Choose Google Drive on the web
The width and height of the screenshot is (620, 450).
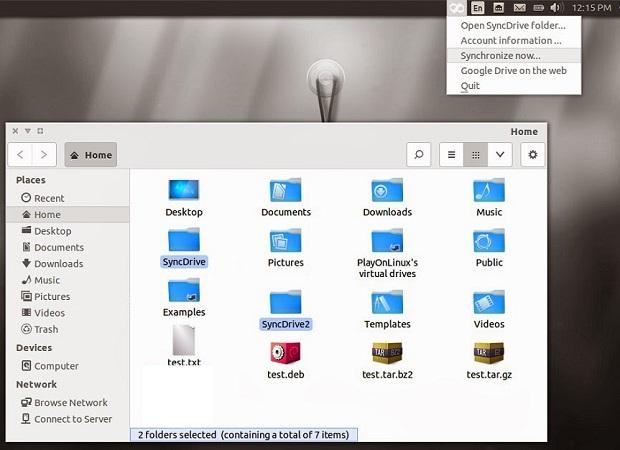[514, 70]
